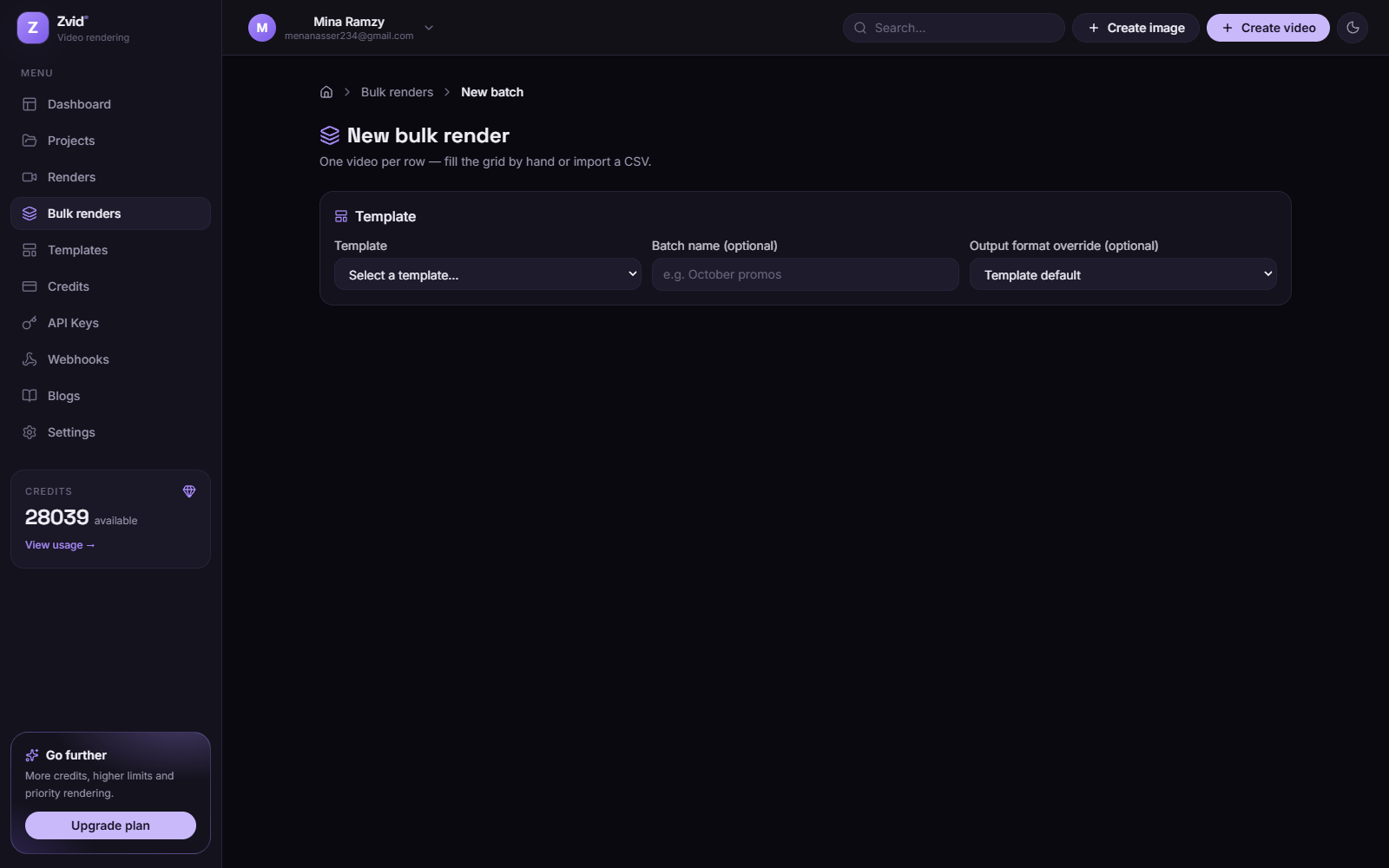This screenshot has width=1389, height=868.
Task: Open the Select a template dropdown
Action: tap(488, 274)
